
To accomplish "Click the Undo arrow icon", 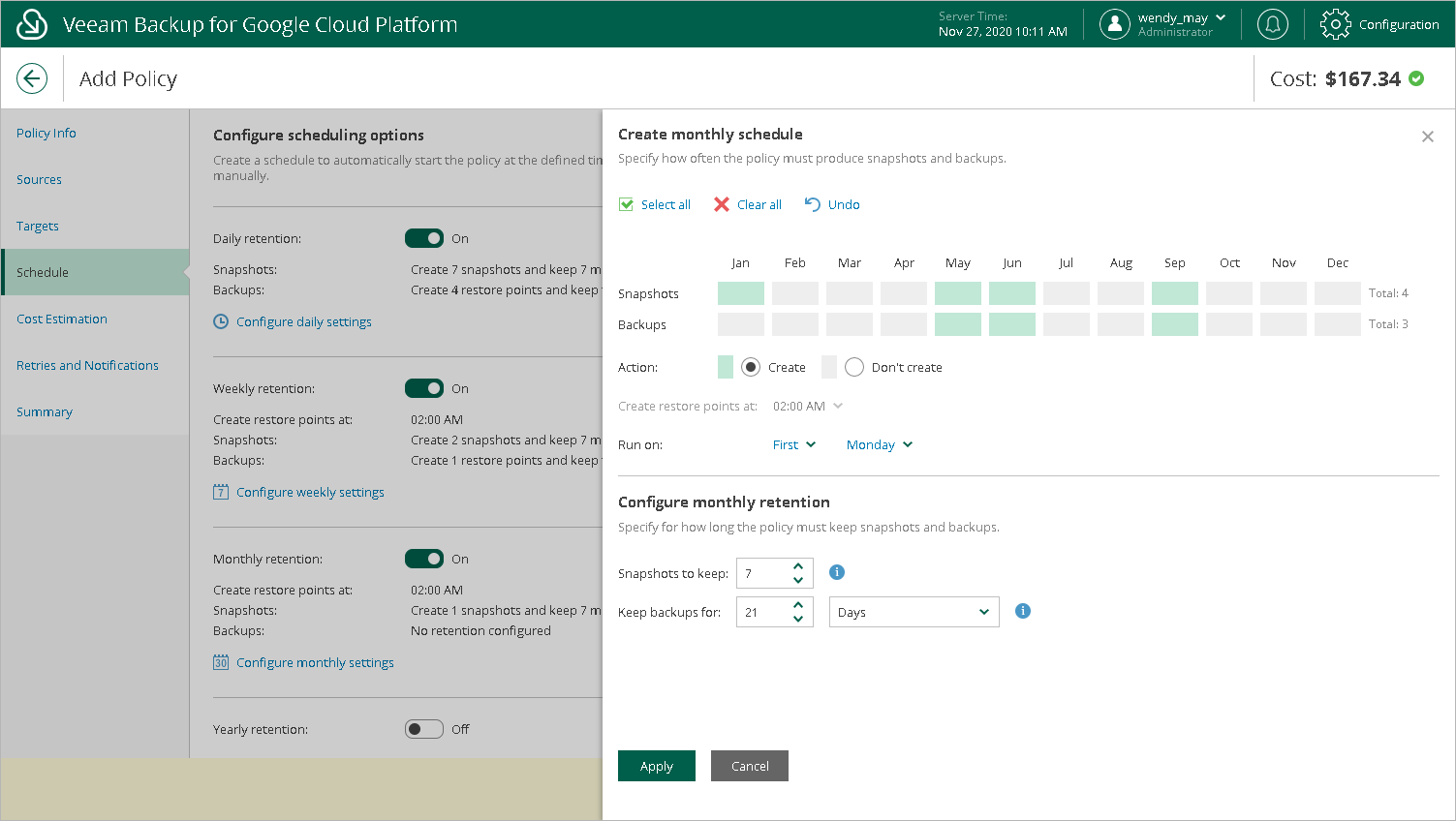I will pos(813,204).
